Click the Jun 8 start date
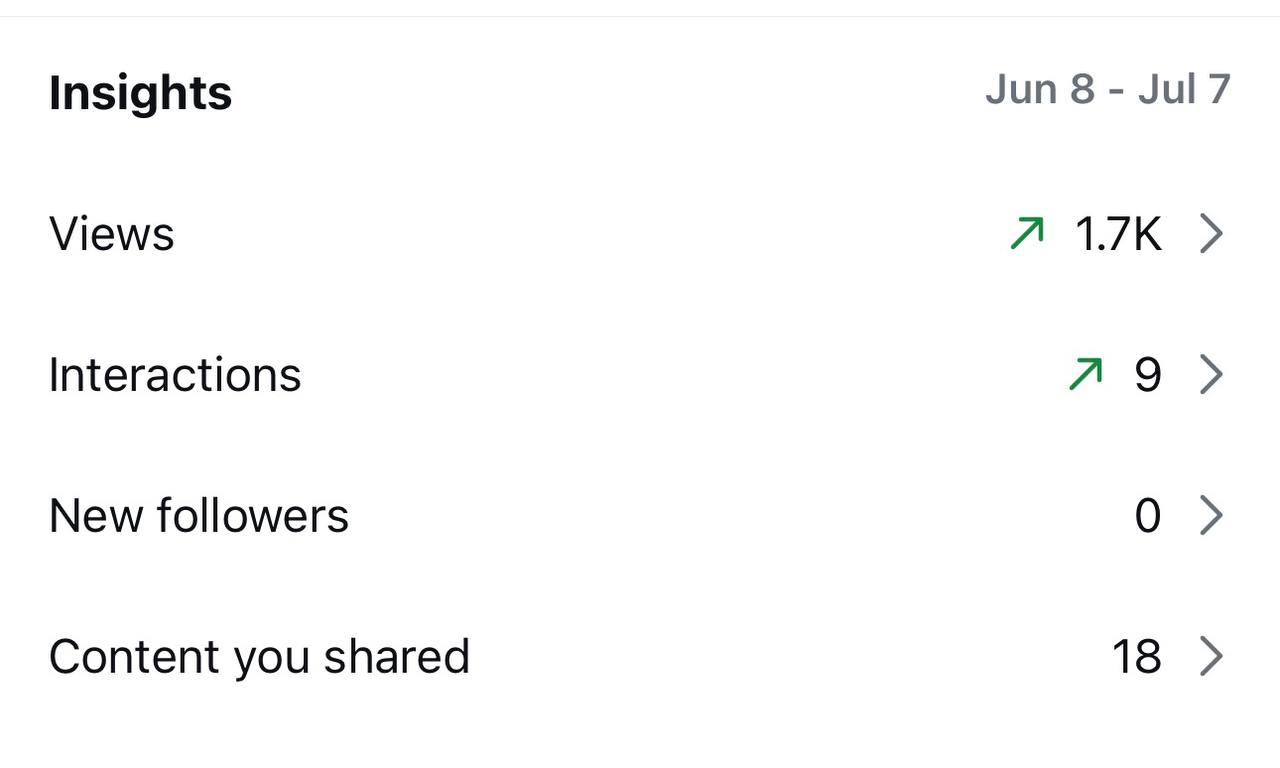1280x768 pixels. (1040, 90)
